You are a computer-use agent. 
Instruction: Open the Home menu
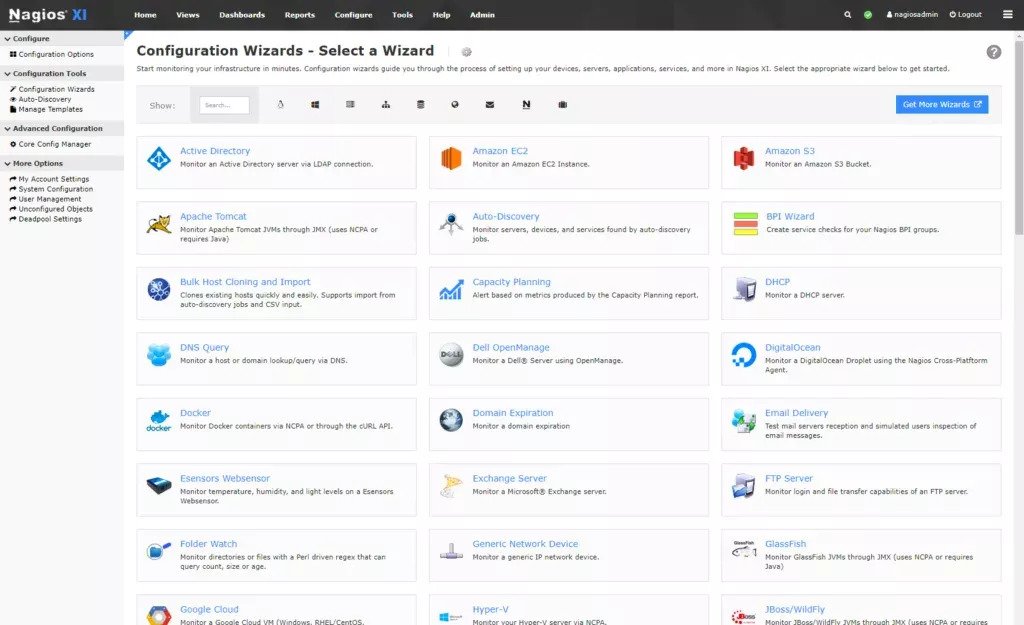[x=145, y=15]
